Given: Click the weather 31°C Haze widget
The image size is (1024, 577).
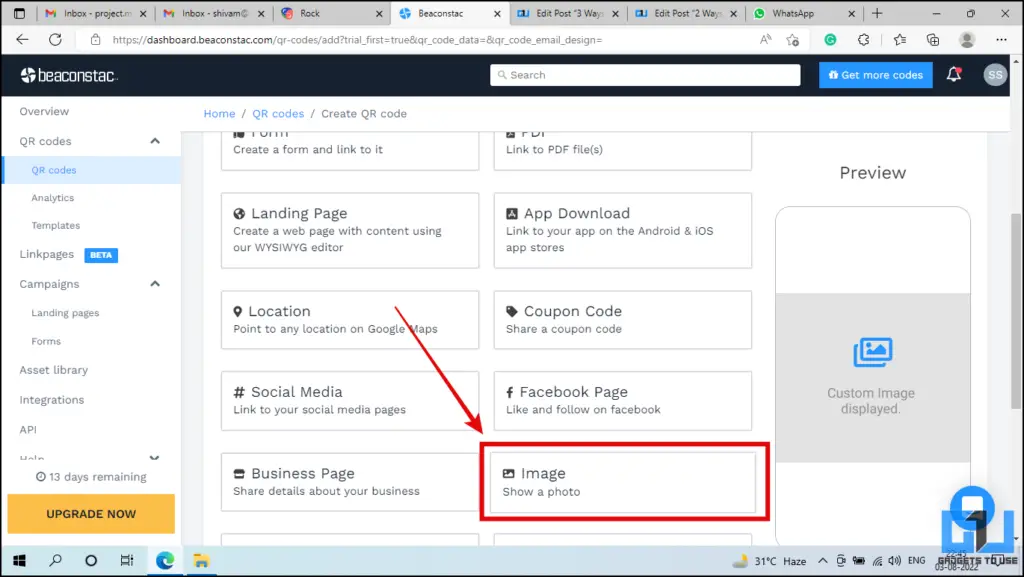Looking at the screenshot, I should pos(769,561).
